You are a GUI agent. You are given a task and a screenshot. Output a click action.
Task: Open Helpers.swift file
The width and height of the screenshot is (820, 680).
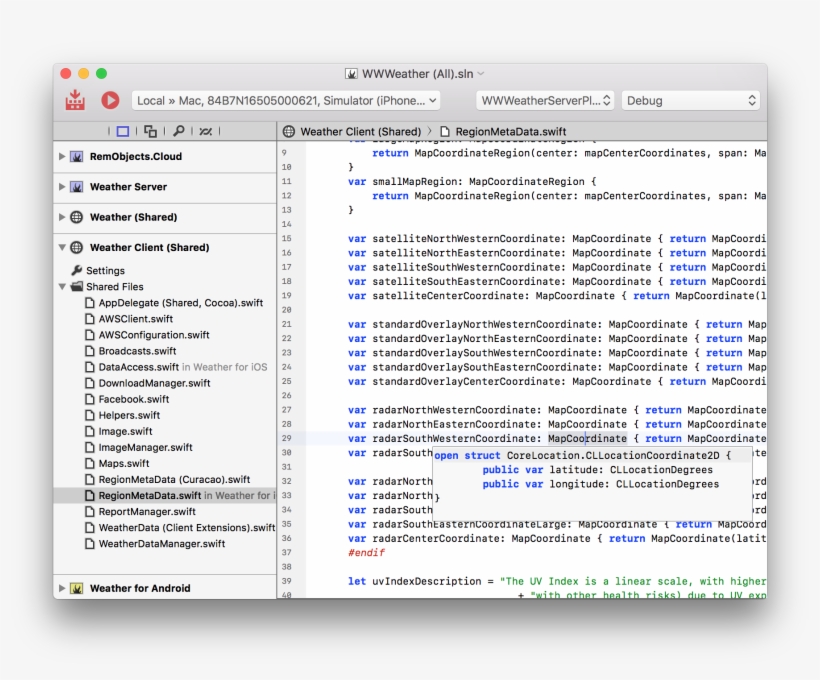(x=129, y=415)
